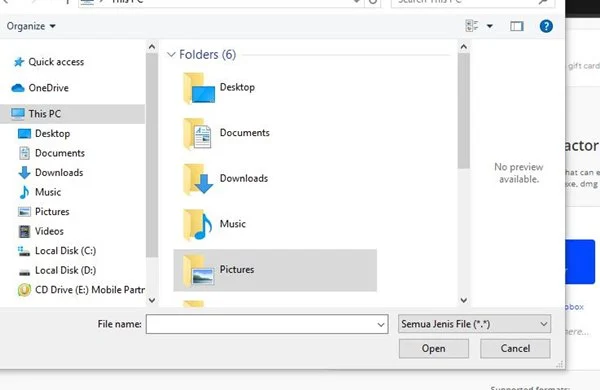The height and width of the screenshot is (390, 600).
Task: Click the OneDrive cloud icon
Action: click(18, 88)
